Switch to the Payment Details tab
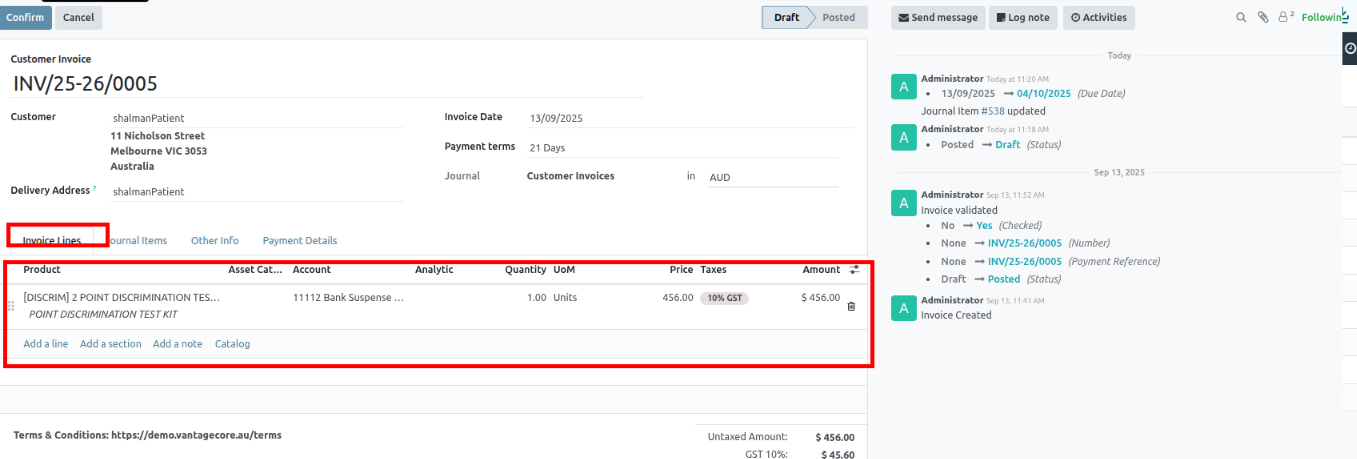Image resolution: width=1357 pixels, height=459 pixels. pyautogui.click(x=299, y=241)
